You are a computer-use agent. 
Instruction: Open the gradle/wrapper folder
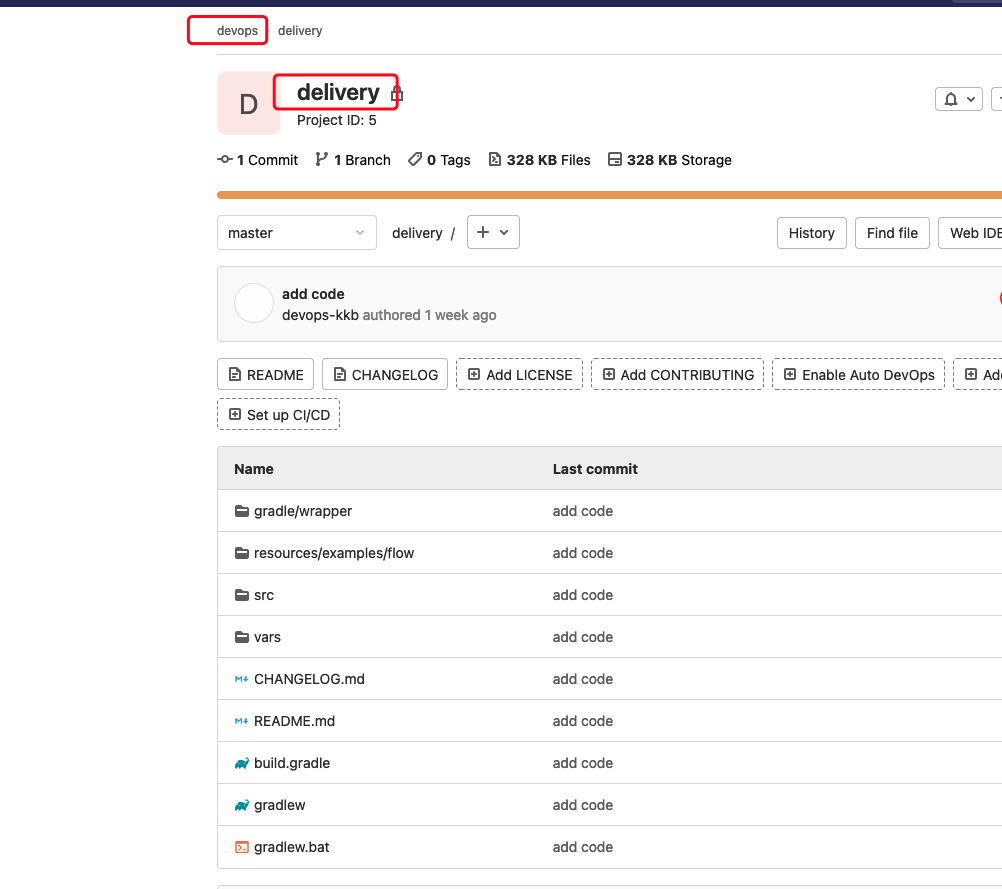303,511
